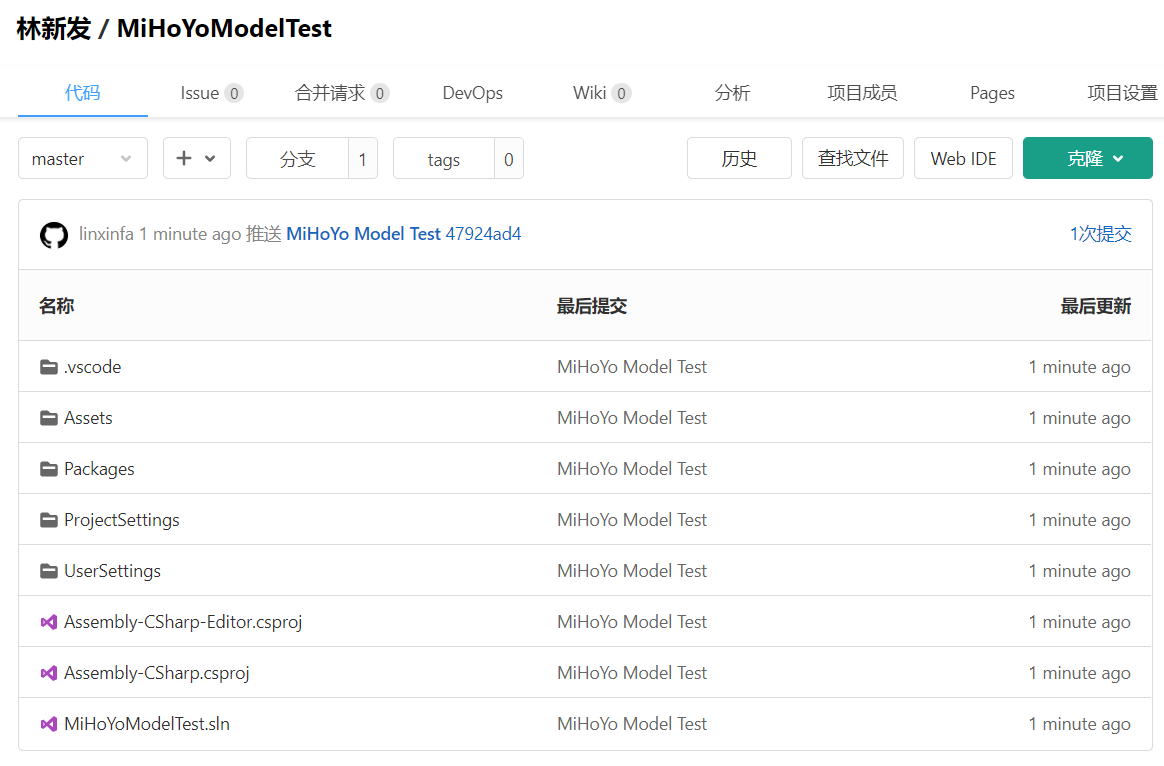
Task: Click the Assembly-CSharp-Editor.csproj Visual Studio icon
Action: coord(49,622)
